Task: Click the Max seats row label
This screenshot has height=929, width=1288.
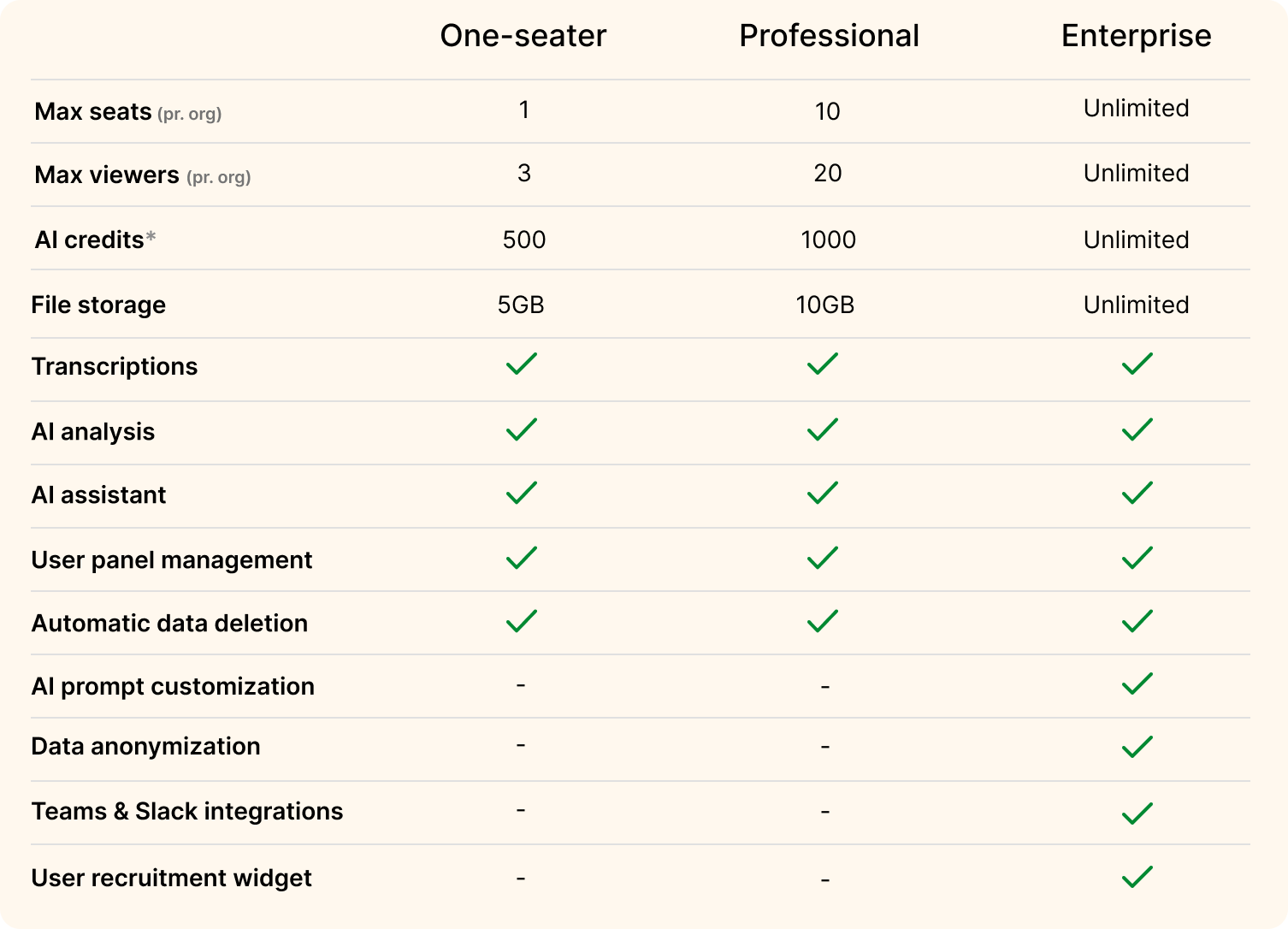Action: point(93,112)
